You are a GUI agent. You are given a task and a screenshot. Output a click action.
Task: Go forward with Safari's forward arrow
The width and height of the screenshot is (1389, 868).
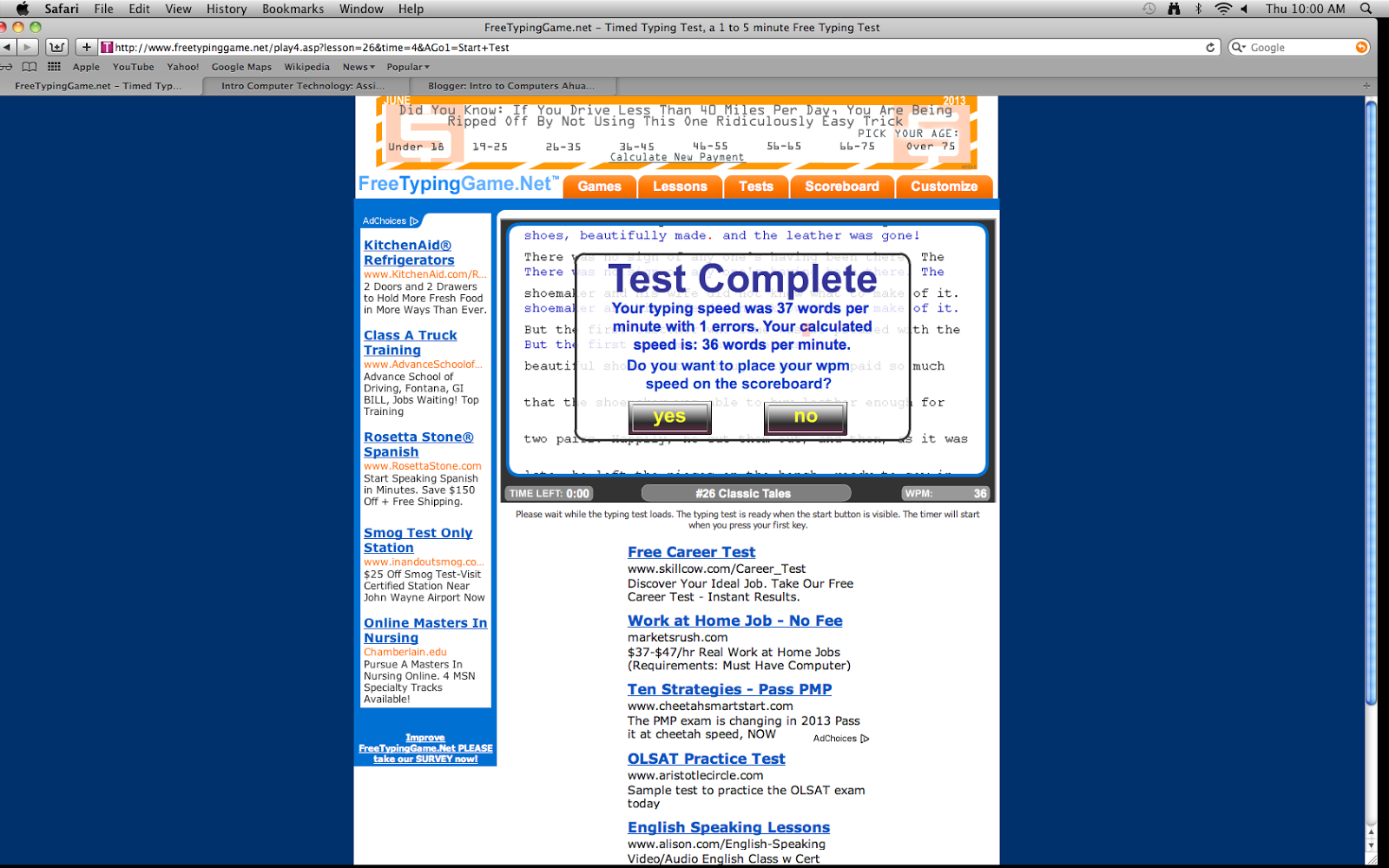coord(28,47)
